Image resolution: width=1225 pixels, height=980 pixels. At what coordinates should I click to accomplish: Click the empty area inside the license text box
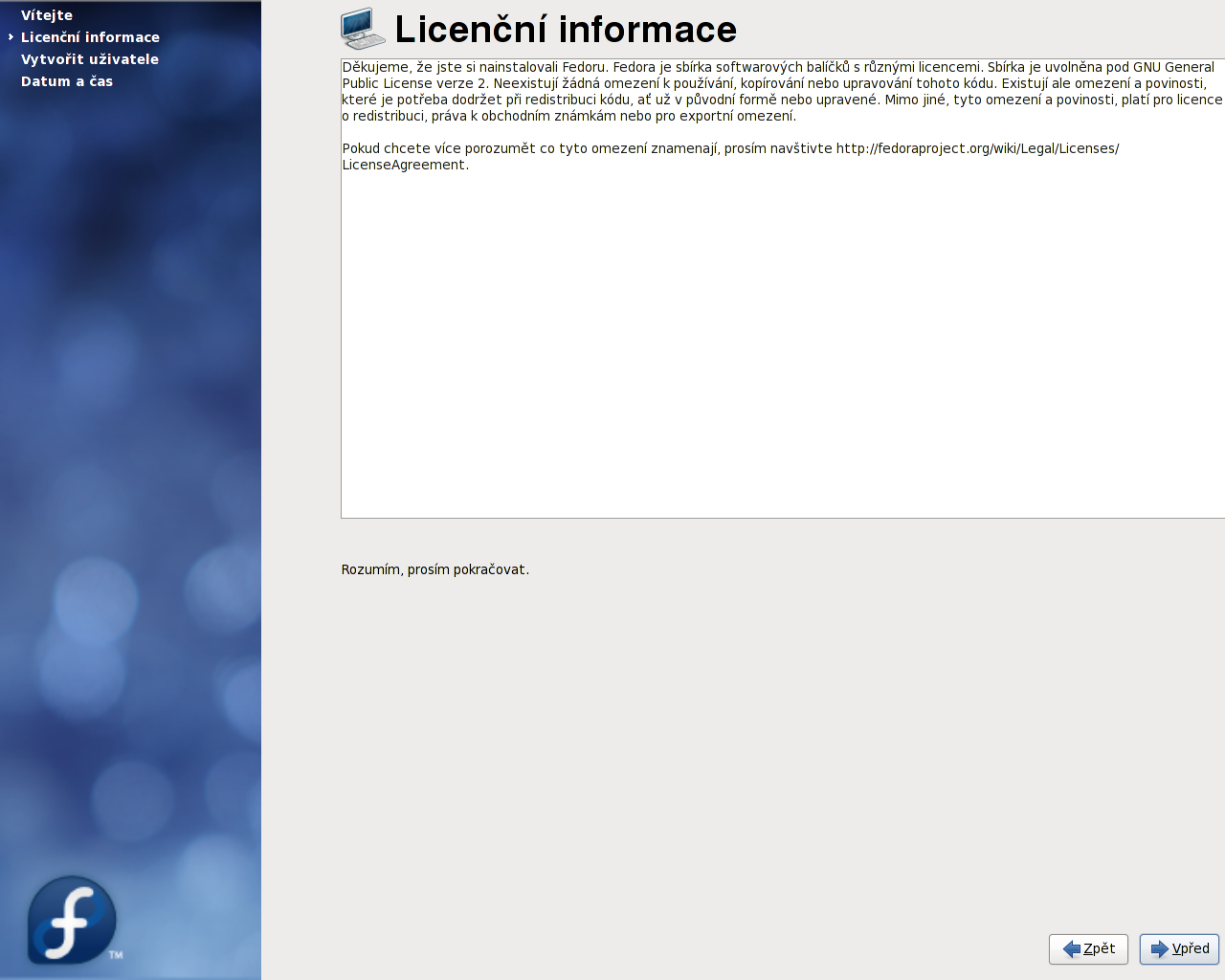coord(781,345)
